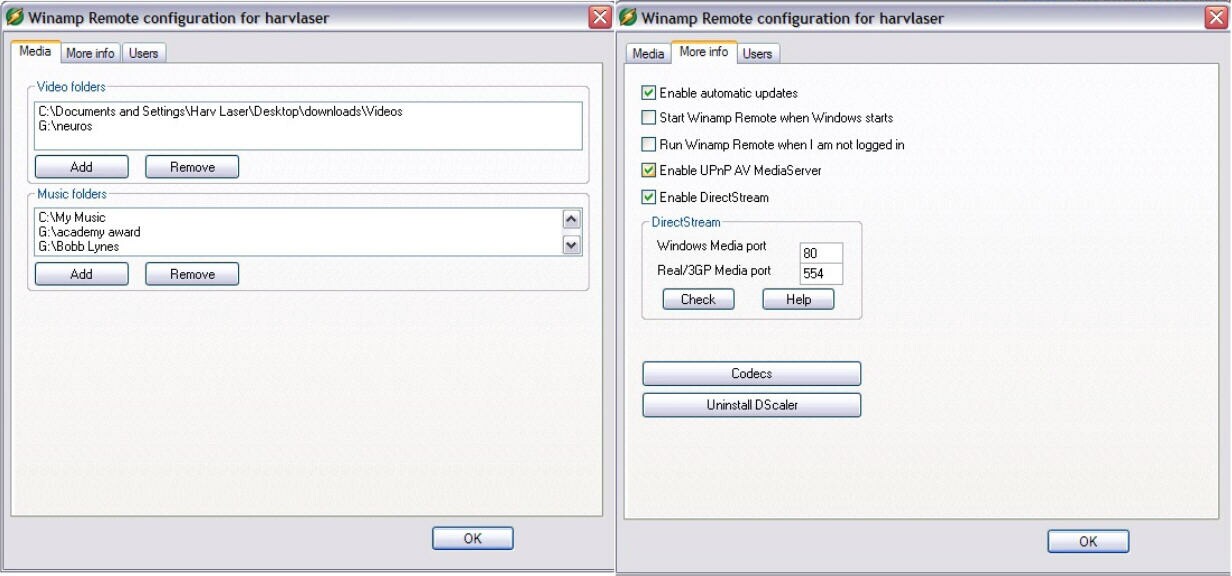Check Start Winamp Remote when Windows starts
The width and height of the screenshot is (1232, 576).
[x=649, y=118]
